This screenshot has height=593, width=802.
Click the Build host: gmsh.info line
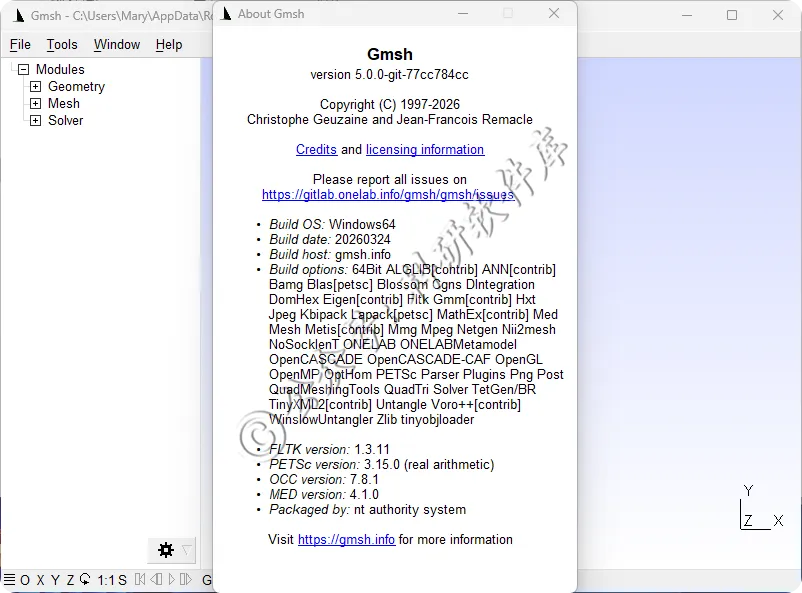(x=330, y=254)
